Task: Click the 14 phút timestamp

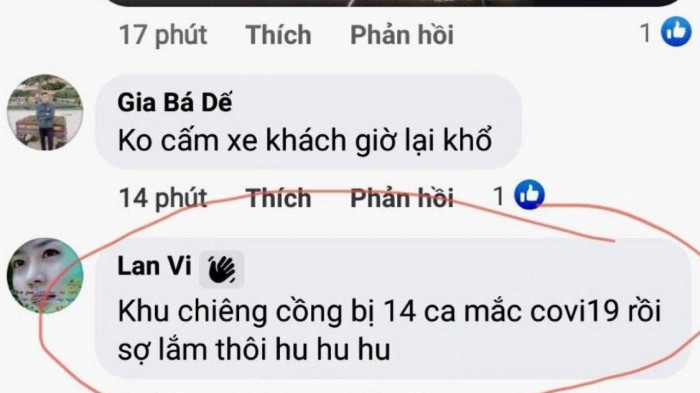Action: pos(163,198)
